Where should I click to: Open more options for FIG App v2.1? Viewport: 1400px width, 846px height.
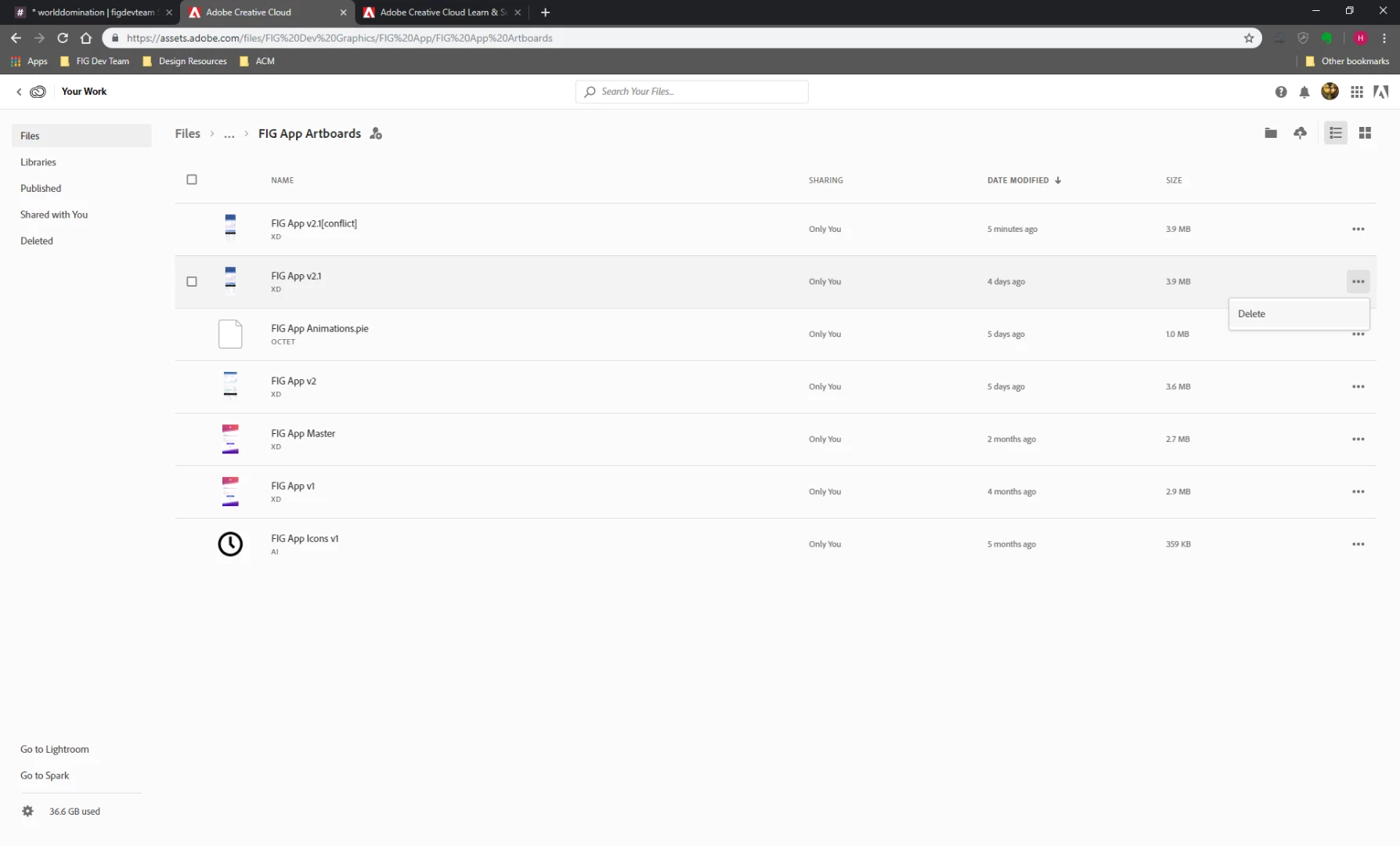pyautogui.click(x=1359, y=281)
